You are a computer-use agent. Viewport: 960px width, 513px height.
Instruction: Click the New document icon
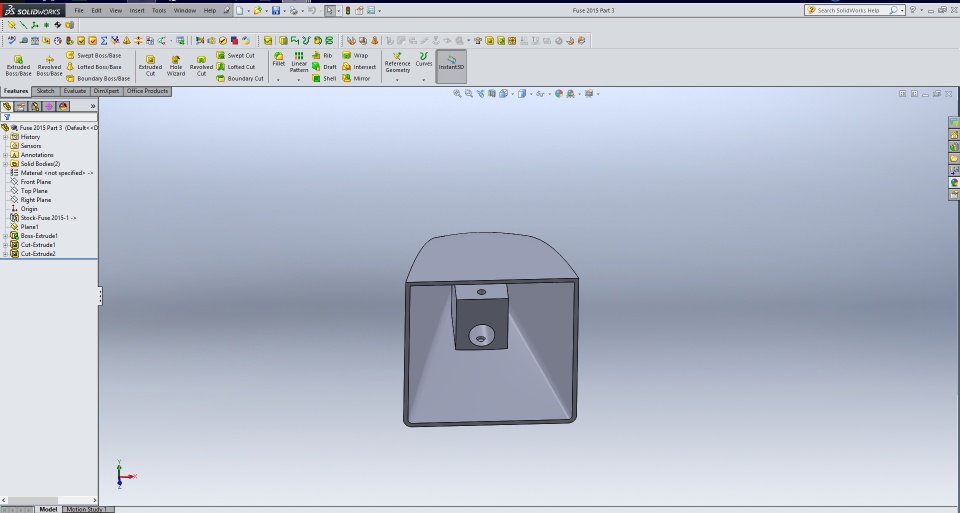click(240, 10)
